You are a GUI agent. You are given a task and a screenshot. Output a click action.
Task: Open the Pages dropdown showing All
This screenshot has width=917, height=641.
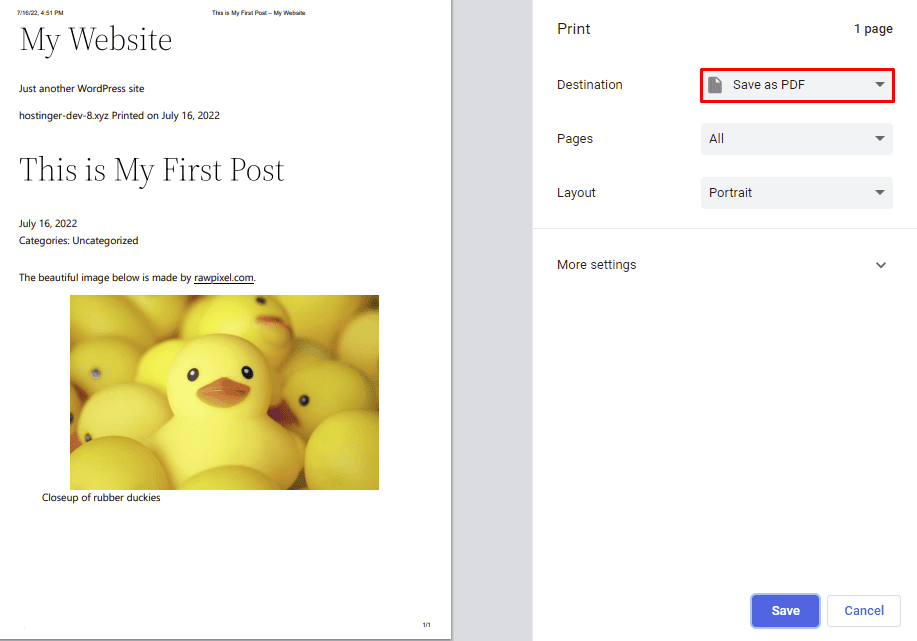coord(796,139)
